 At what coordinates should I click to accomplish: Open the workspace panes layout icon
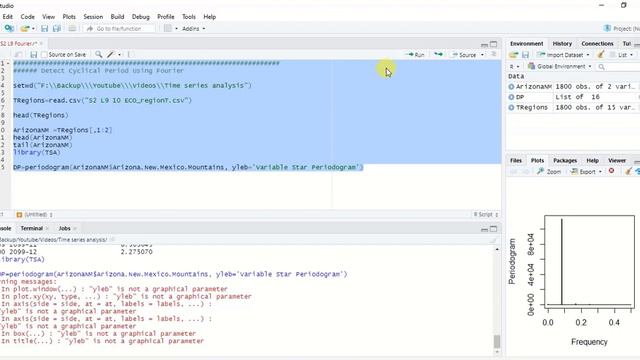[x=168, y=29]
